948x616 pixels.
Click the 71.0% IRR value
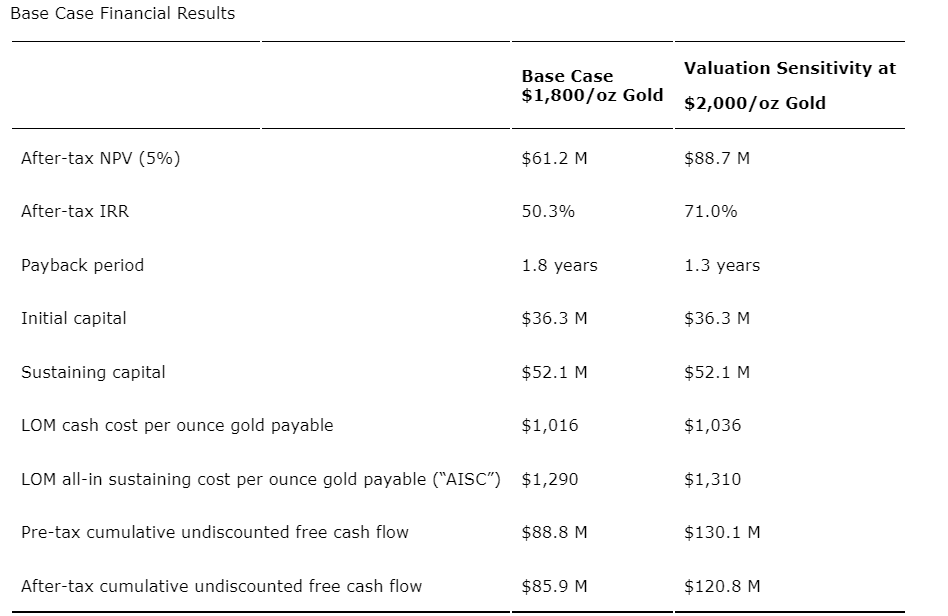710,211
